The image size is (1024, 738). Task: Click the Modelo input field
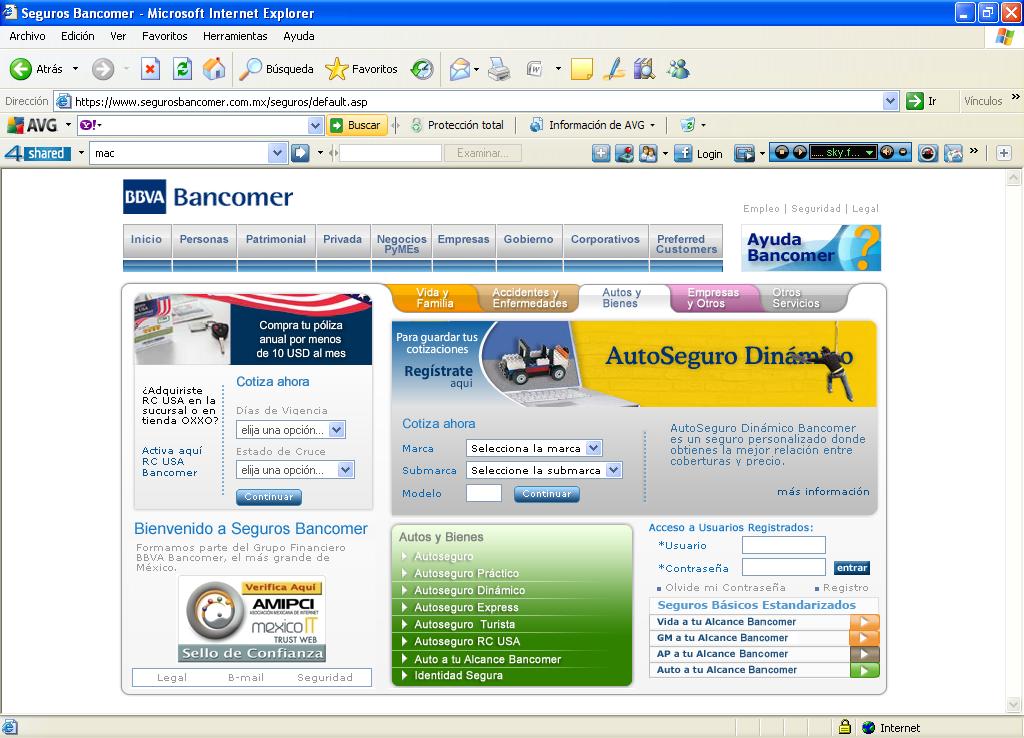[x=484, y=493]
